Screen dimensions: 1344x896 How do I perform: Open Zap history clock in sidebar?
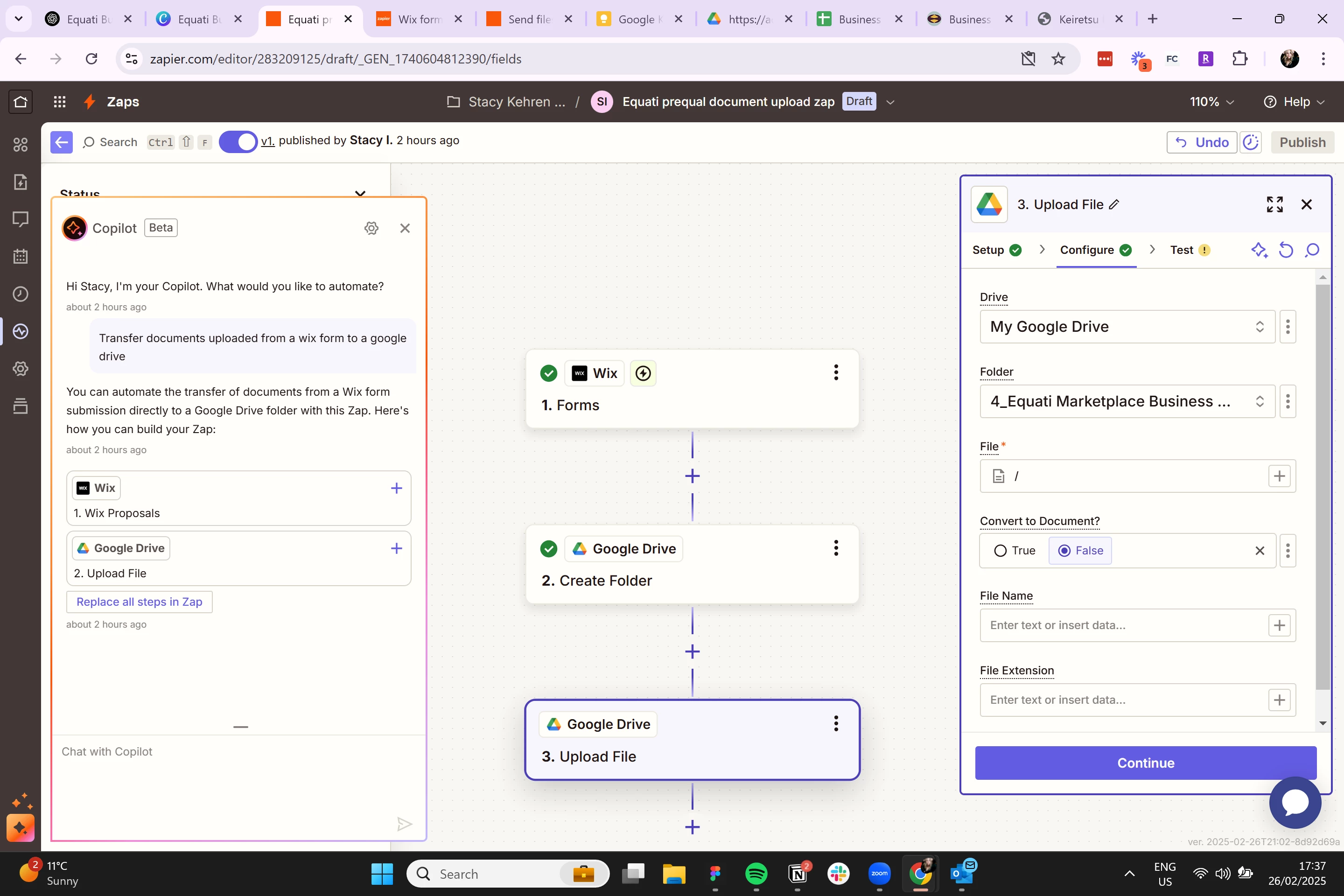tap(21, 294)
